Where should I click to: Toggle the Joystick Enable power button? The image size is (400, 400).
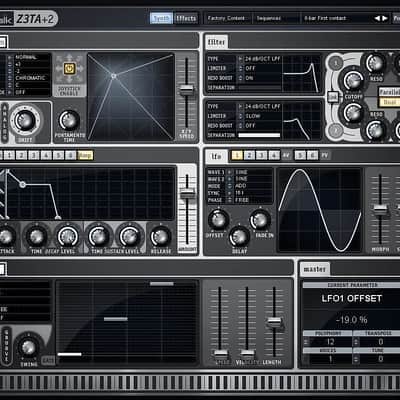click(x=69, y=69)
